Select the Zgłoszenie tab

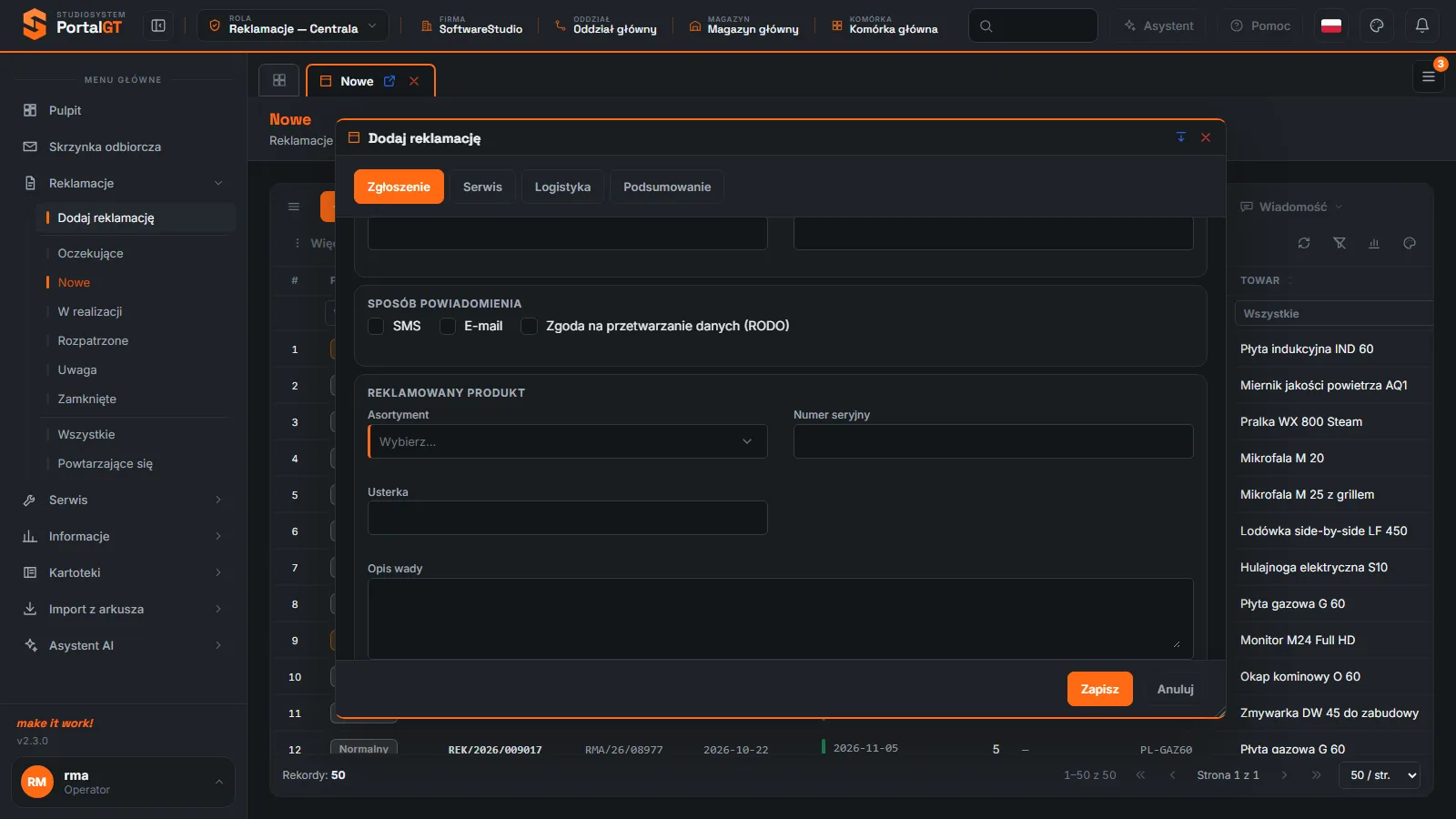tap(399, 187)
